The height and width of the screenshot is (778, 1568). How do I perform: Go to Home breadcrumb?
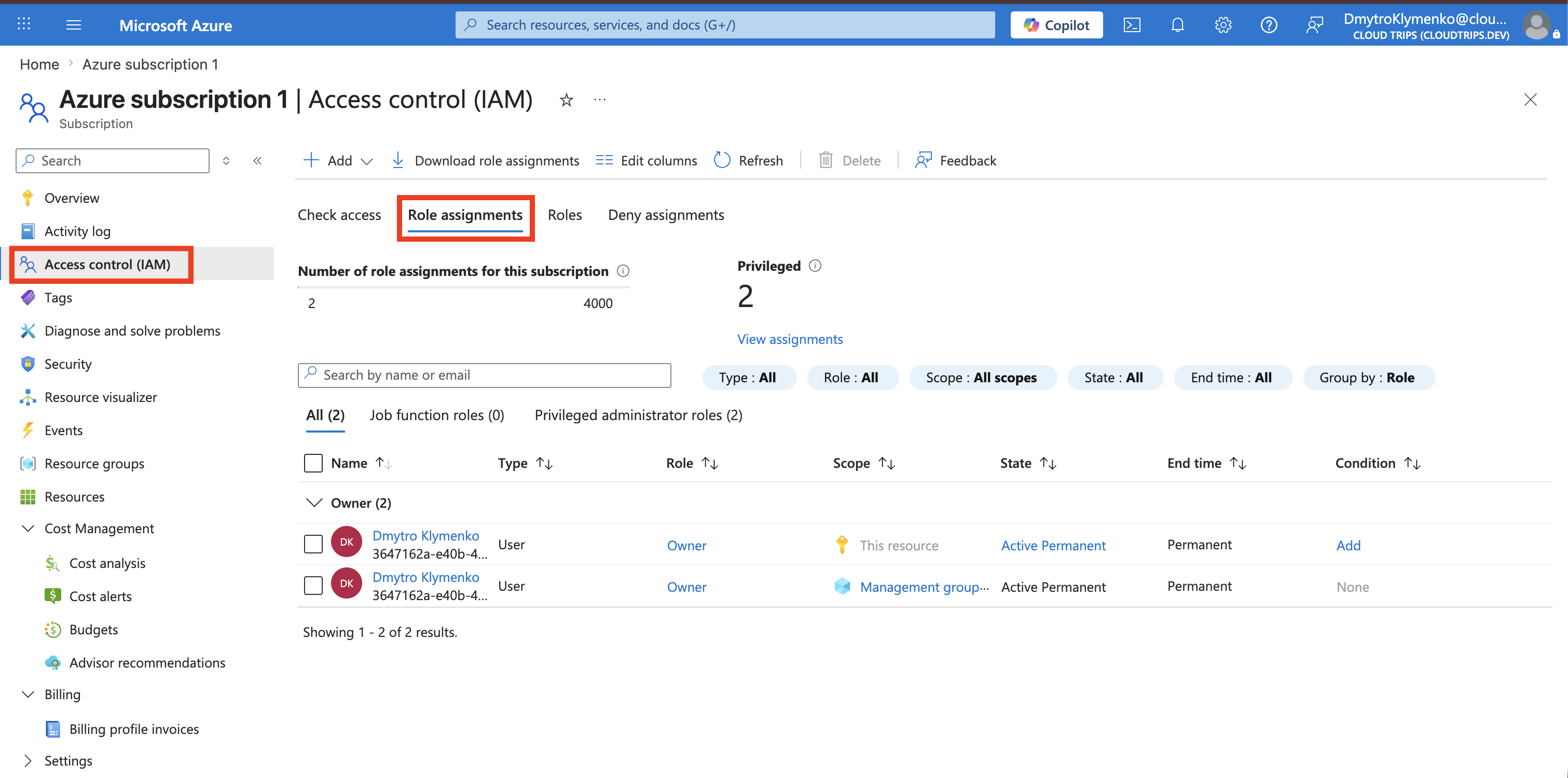pyautogui.click(x=39, y=64)
